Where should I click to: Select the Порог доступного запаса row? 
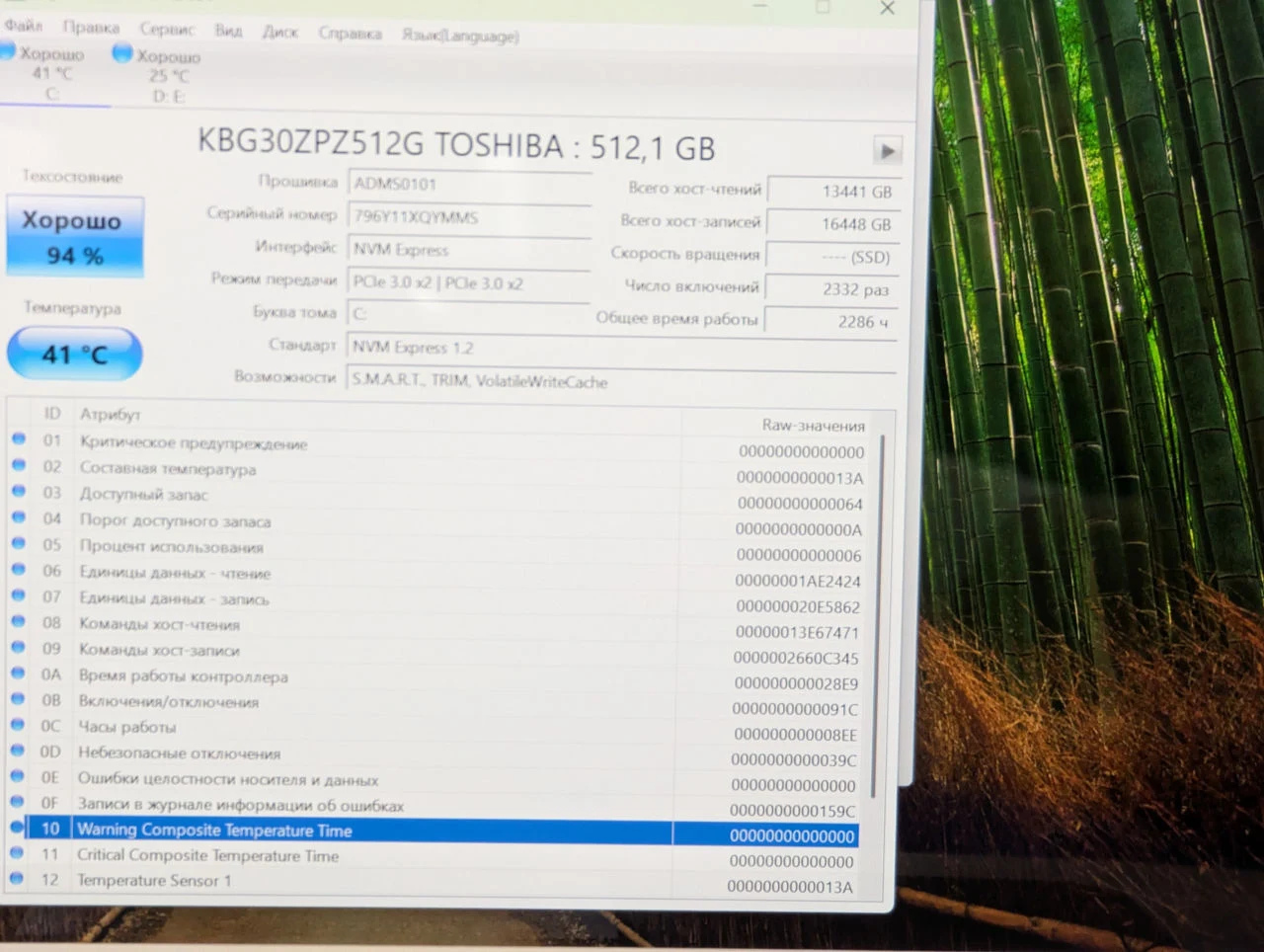[x=438, y=522]
